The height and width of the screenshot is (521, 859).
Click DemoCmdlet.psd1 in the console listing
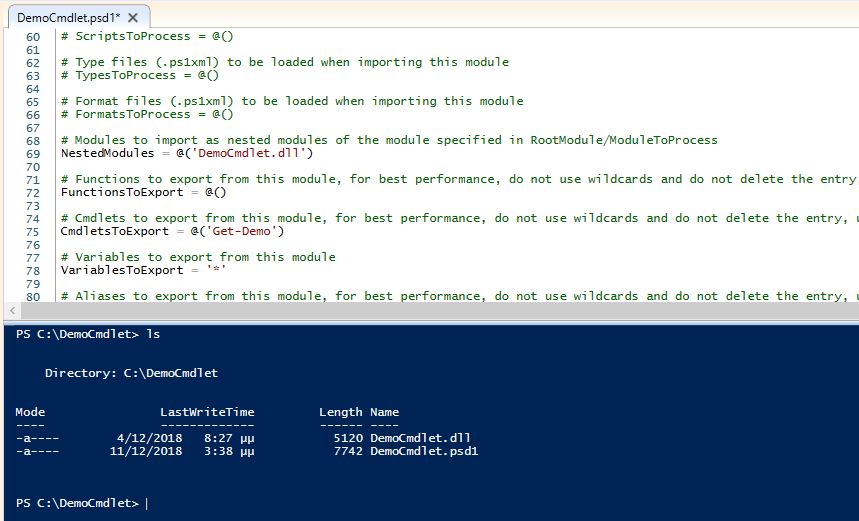[x=424, y=451]
